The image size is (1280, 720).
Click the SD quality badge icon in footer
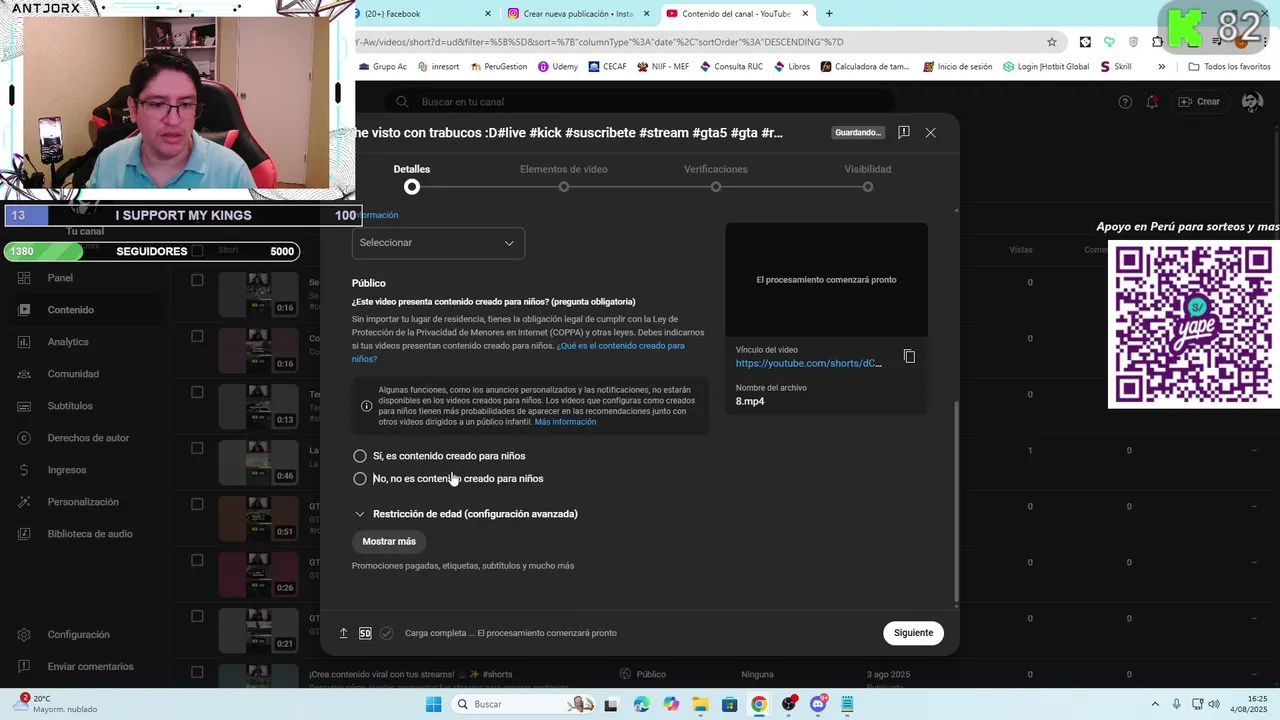tap(365, 633)
